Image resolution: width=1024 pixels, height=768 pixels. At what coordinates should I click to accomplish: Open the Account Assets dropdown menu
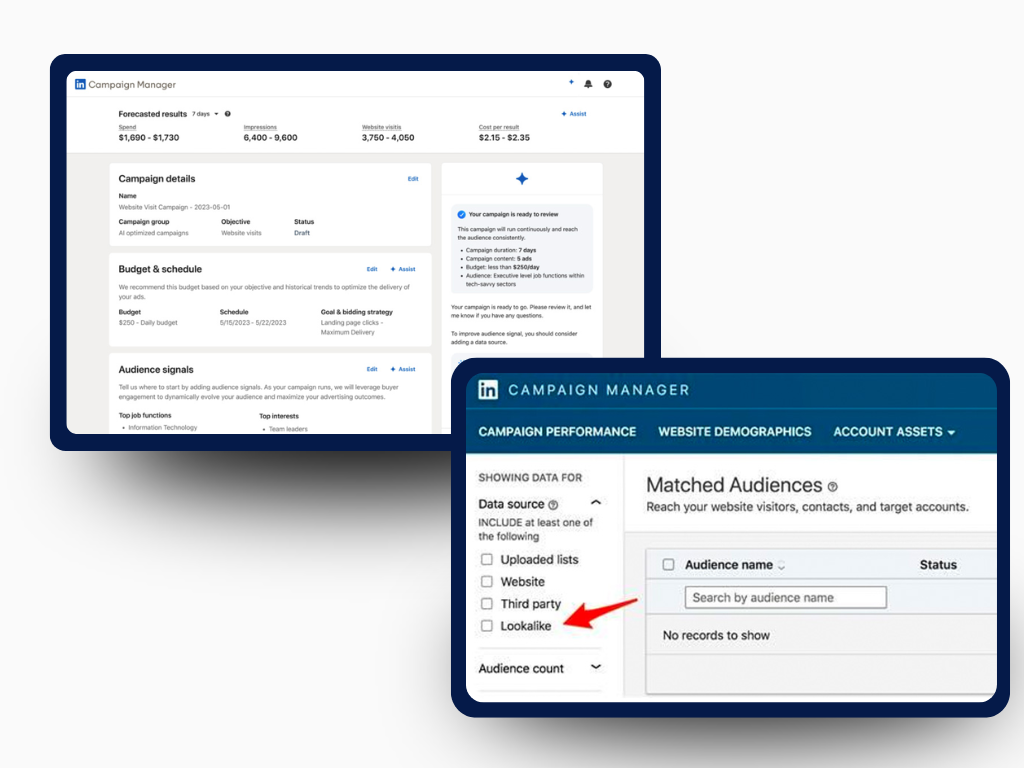pyautogui.click(x=894, y=432)
